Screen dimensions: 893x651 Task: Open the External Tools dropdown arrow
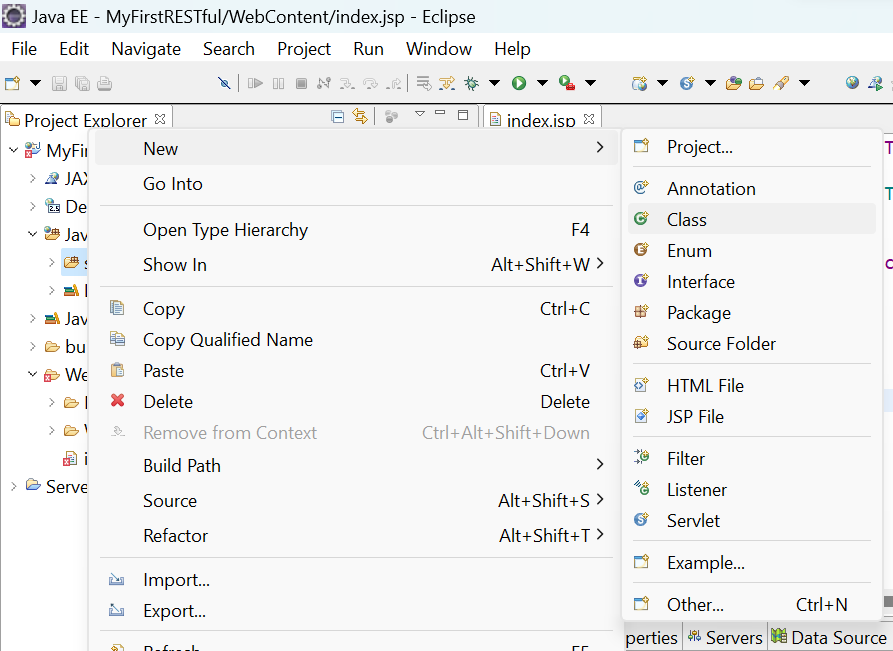pos(591,83)
